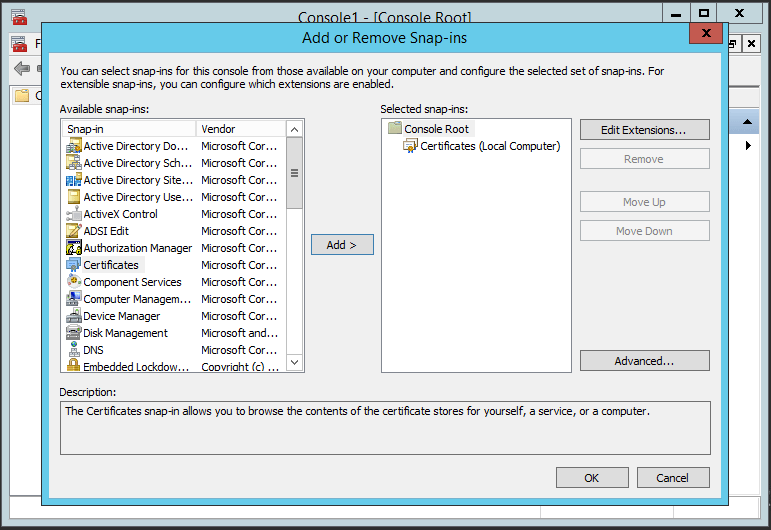Pick the Computer Management snap-in icon
Image resolution: width=771 pixels, height=530 pixels.
coord(73,299)
